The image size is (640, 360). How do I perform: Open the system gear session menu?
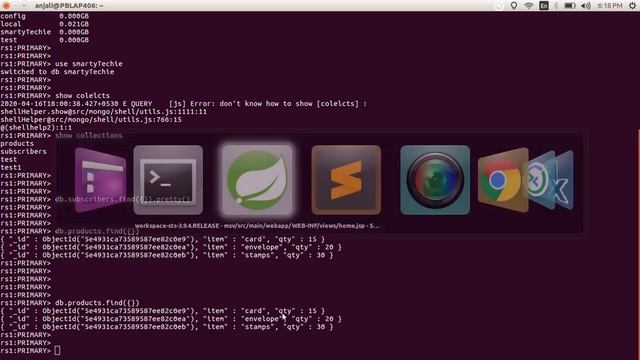coord(632,6)
